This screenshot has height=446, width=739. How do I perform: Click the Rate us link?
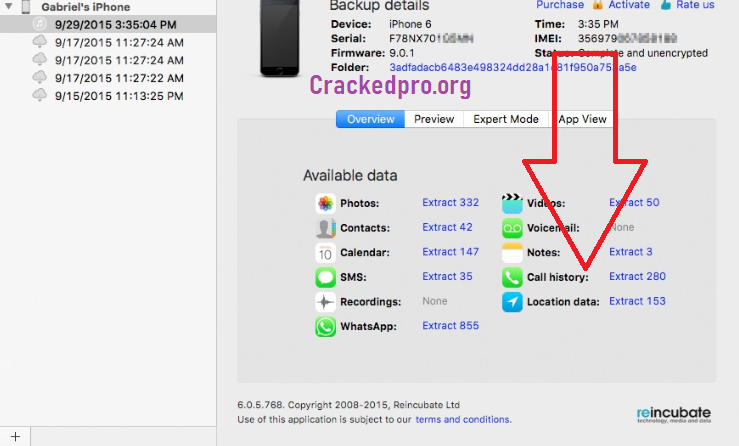(695, 5)
